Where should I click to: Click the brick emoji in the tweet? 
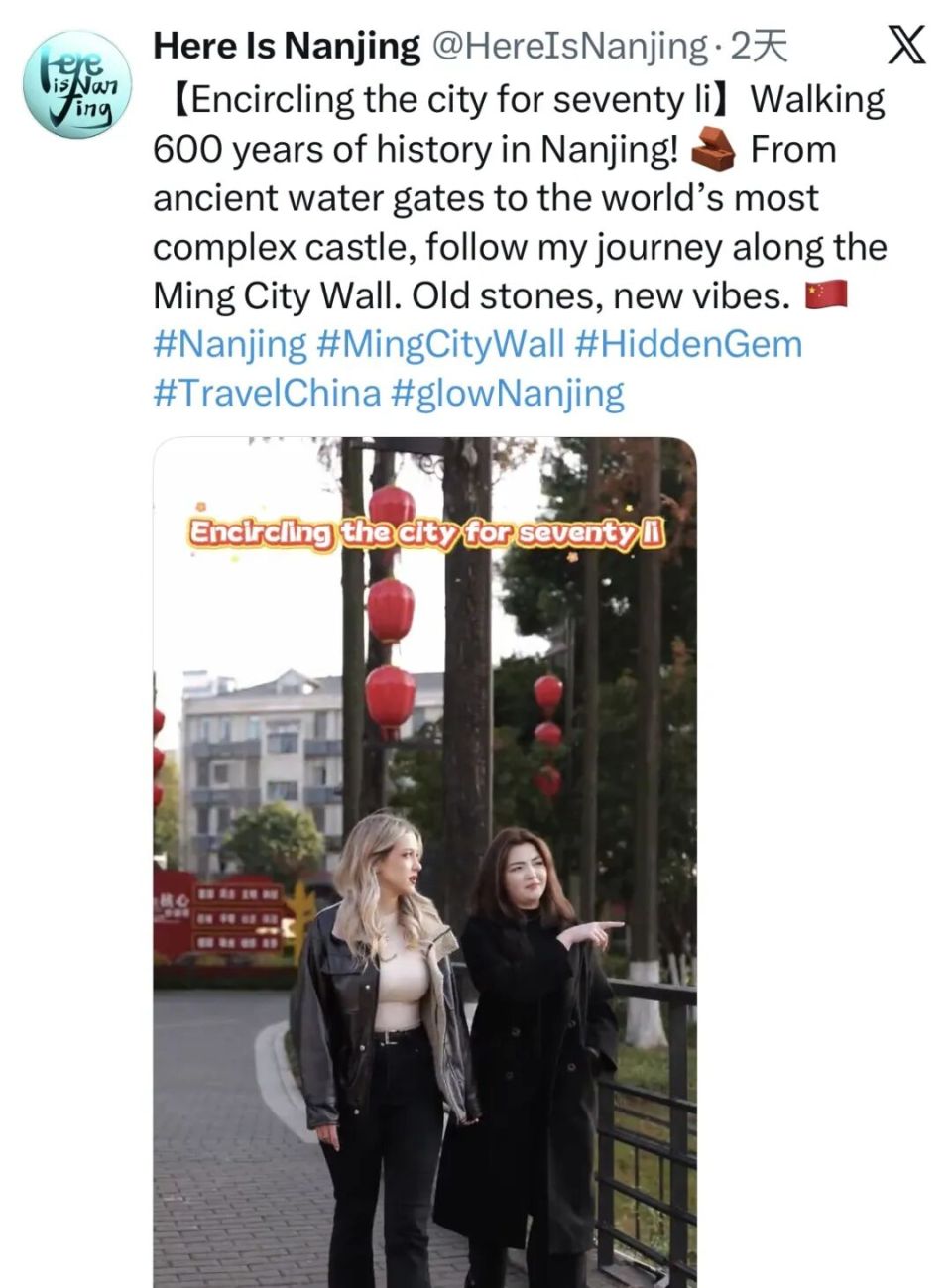point(714,150)
